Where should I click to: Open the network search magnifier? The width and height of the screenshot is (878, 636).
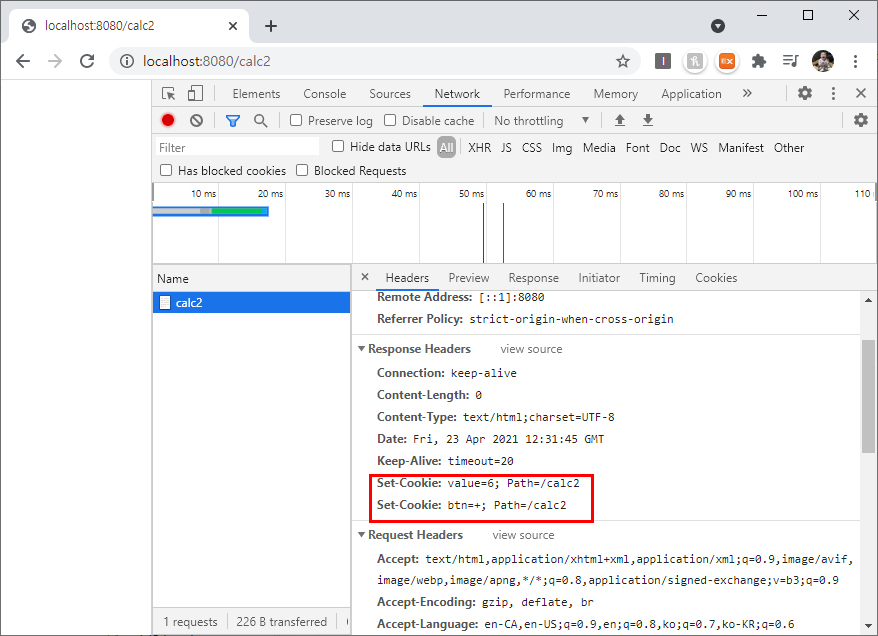click(260, 120)
